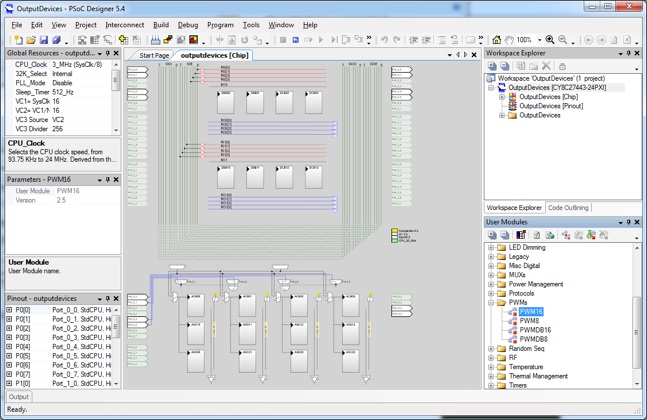Click the debug Go play arrow
The width and height of the screenshot is (647, 420).
[321, 40]
